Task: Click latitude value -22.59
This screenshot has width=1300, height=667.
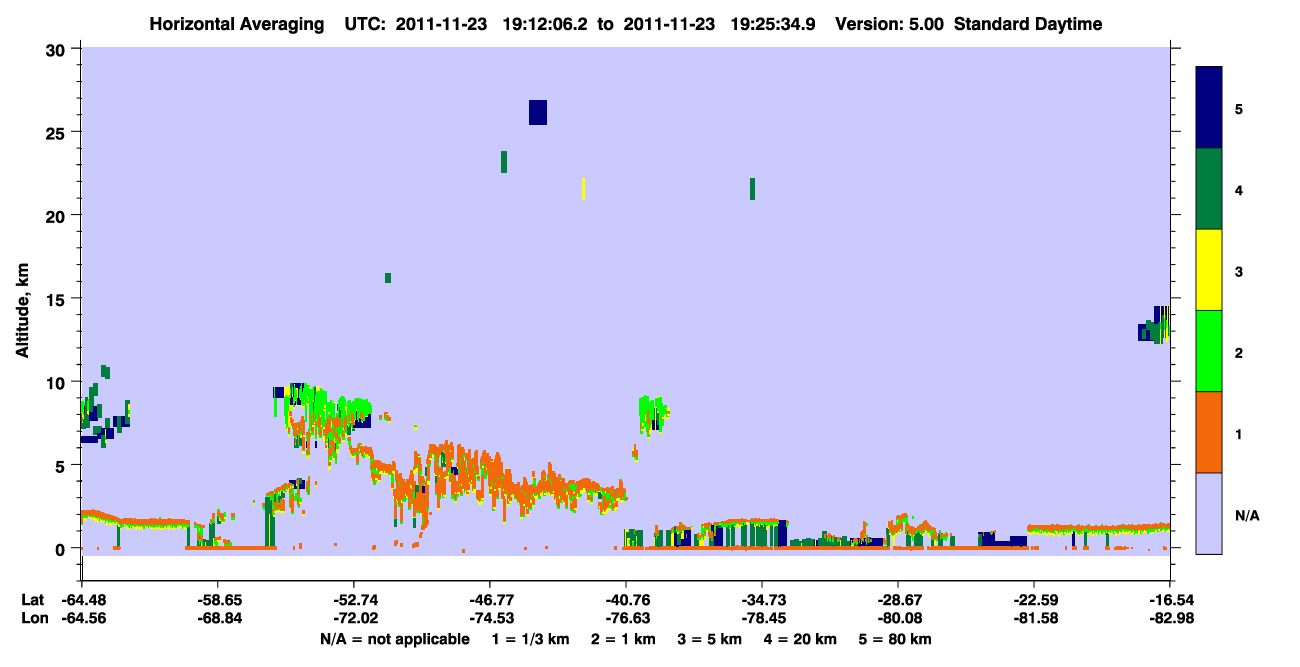Action: click(1034, 600)
